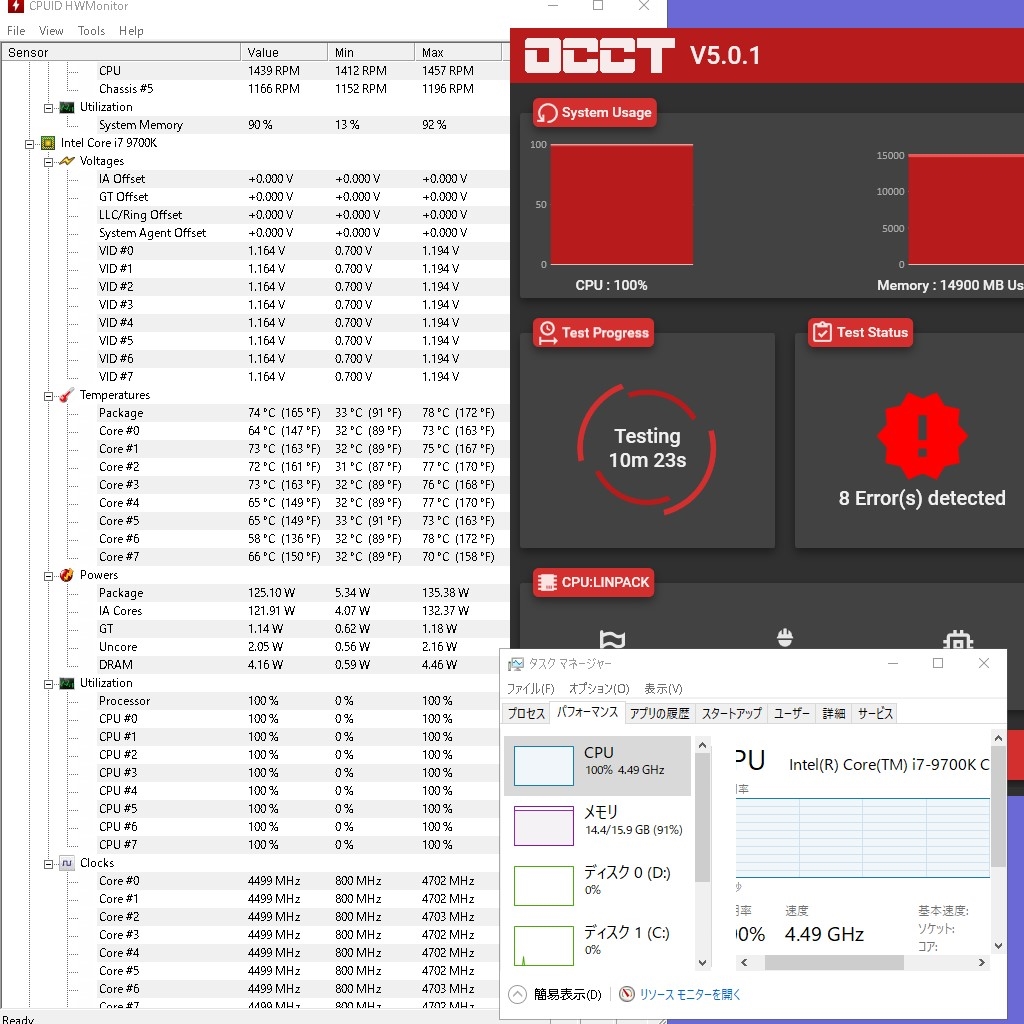This screenshot has height=1024, width=1024.
Task: Click the Task Manager title bar icon
Action: click(515, 664)
